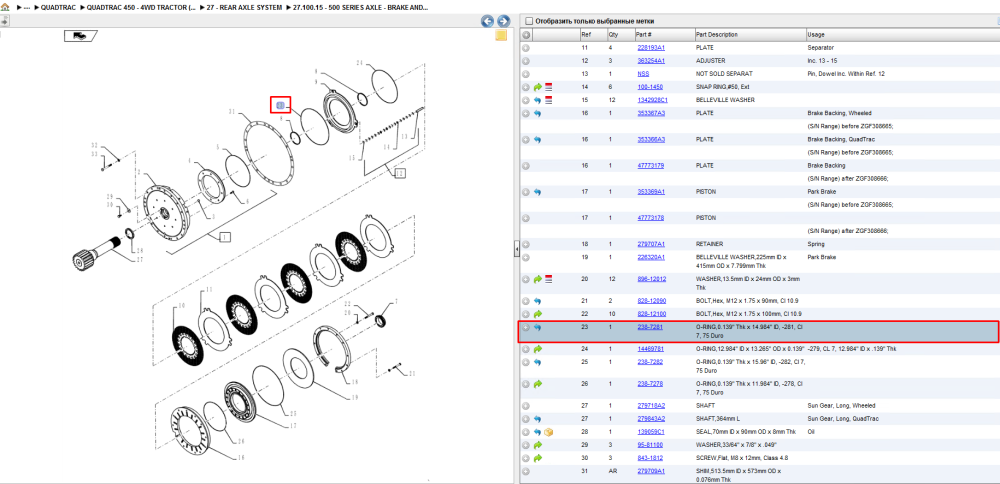Collapse the splitter between diagram and parts list
The image size is (1000, 484).
[x=517, y=250]
